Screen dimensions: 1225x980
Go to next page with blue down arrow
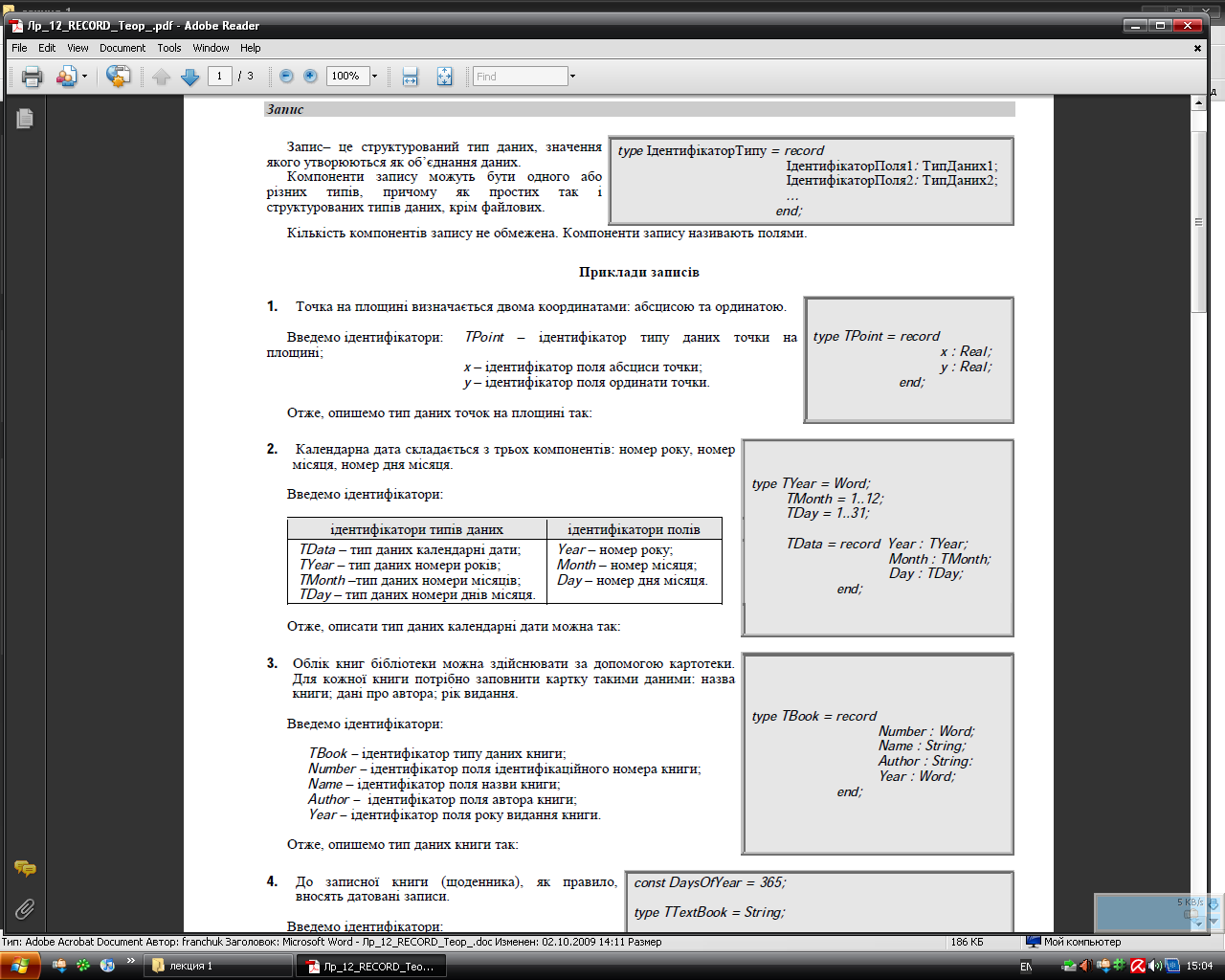[x=190, y=77]
